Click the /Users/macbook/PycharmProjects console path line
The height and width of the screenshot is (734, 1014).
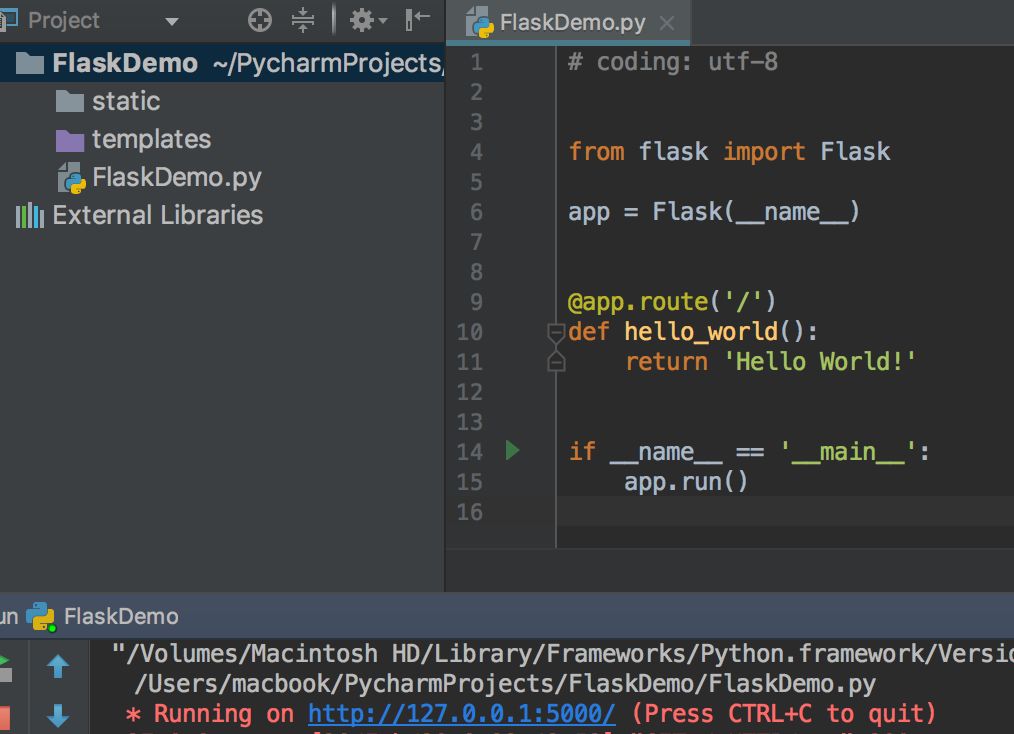coord(504,684)
